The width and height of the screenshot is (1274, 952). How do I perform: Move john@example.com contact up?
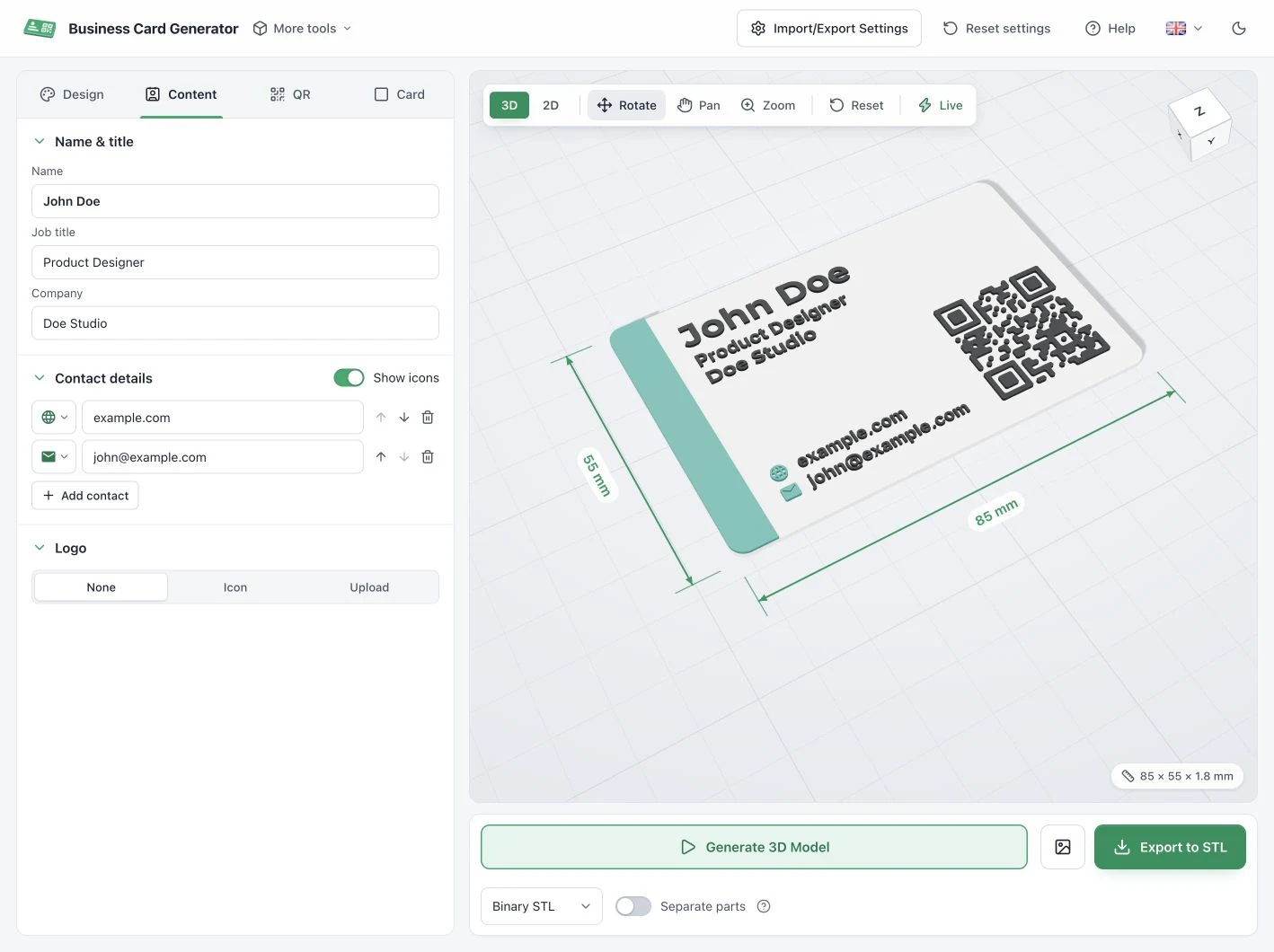coord(381,457)
